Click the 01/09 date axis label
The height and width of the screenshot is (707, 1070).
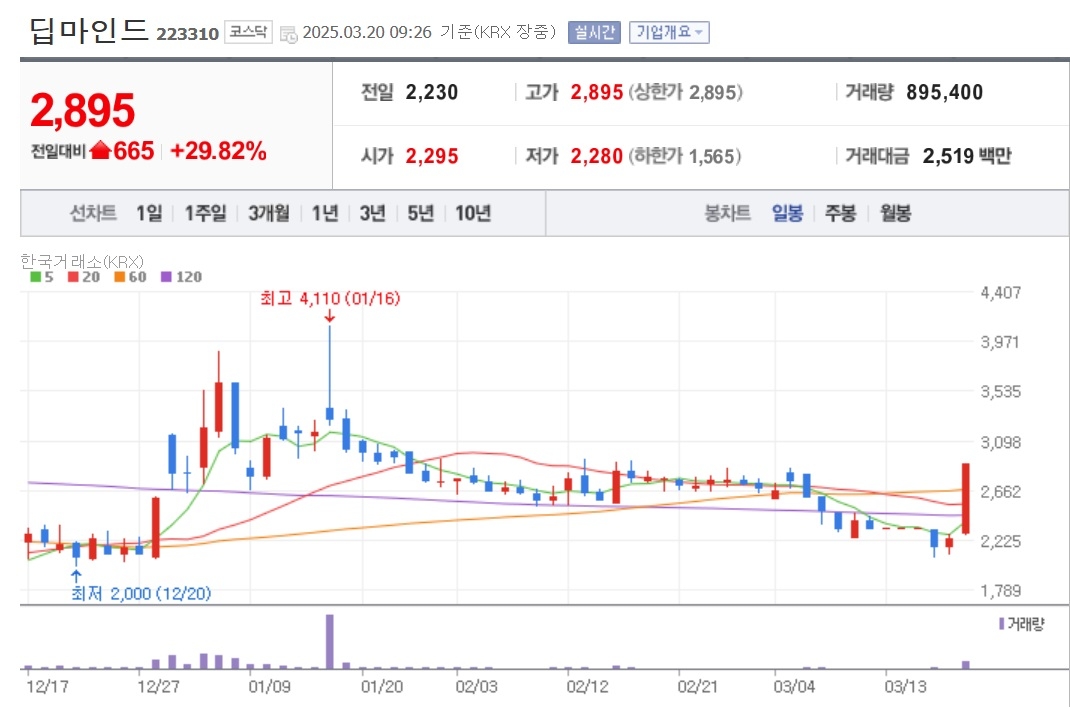pos(270,687)
